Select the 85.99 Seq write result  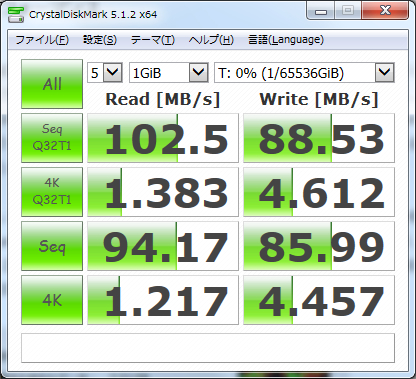click(x=319, y=246)
